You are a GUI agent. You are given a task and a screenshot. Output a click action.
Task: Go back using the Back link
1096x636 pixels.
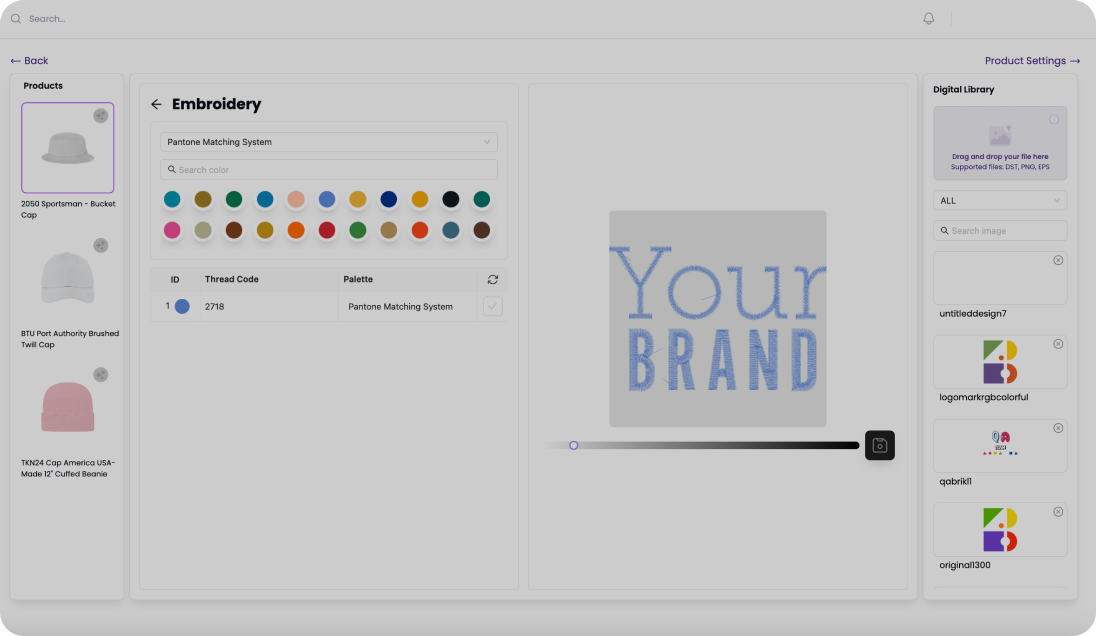coord(29,61)
